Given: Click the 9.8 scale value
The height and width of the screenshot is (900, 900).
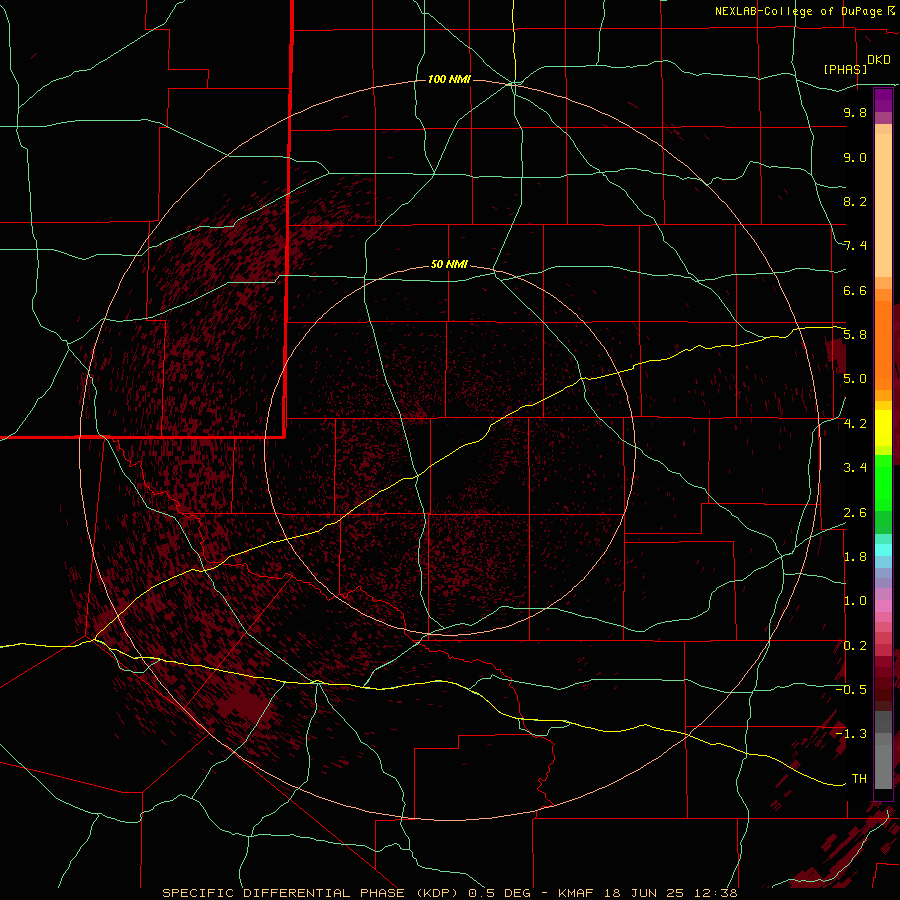Looking at the screenshot, I should pos(855,112).
